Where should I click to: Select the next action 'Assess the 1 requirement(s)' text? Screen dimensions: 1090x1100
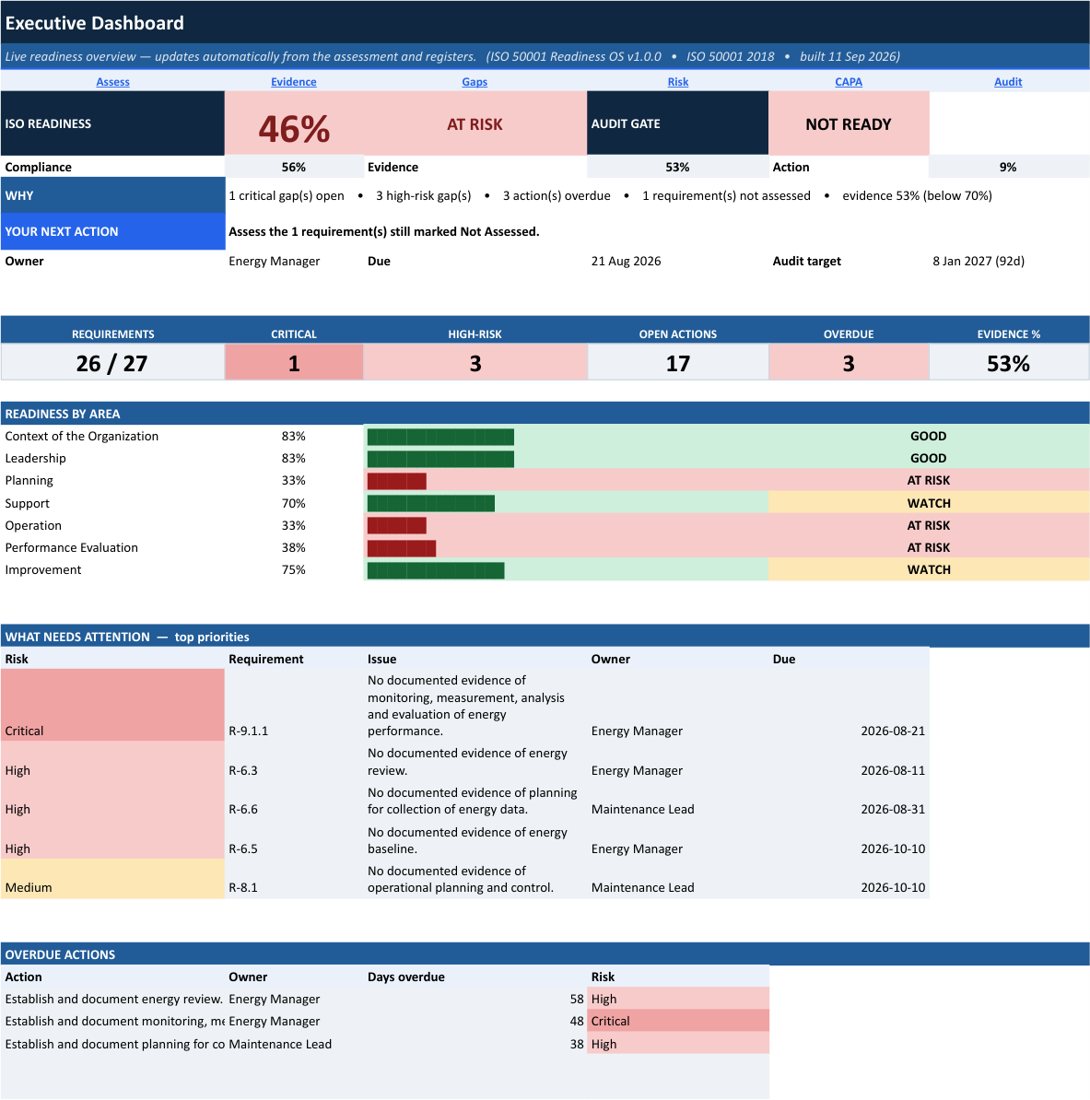pyautogui.click(x=384, y=232)
